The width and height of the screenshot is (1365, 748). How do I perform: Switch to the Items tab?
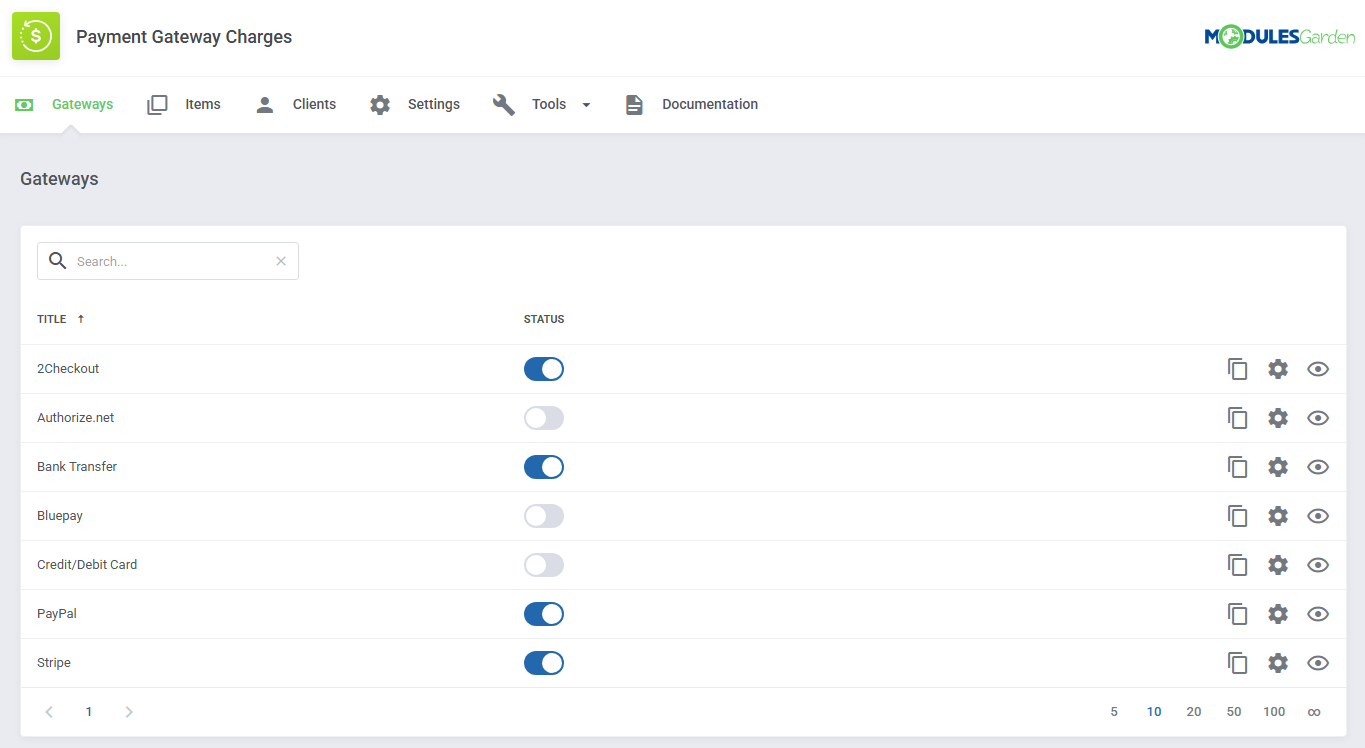(x=203, y=103)
